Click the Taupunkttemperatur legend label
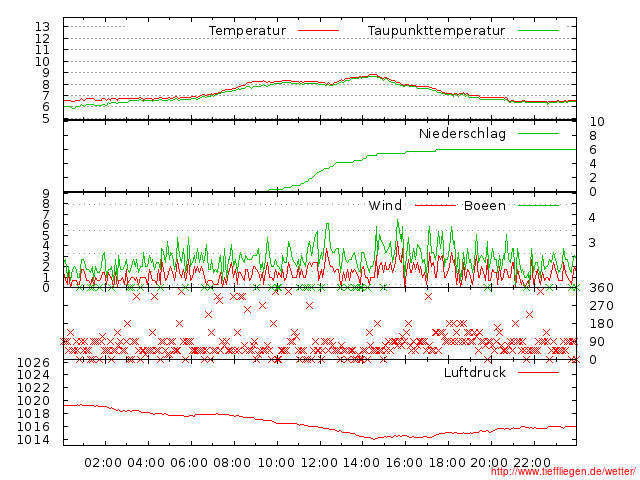The height and width of the screenshot is (480, 640). tap(436, 31)
